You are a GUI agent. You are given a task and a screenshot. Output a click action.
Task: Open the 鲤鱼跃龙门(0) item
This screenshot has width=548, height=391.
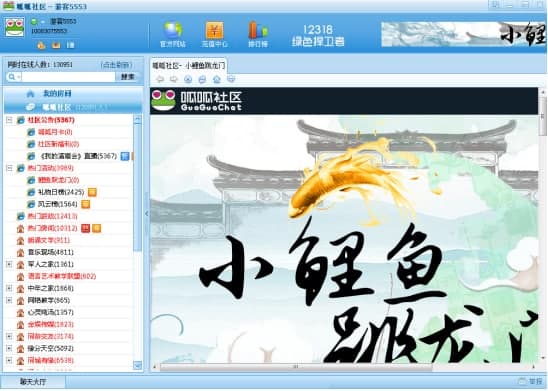point(58,180)
